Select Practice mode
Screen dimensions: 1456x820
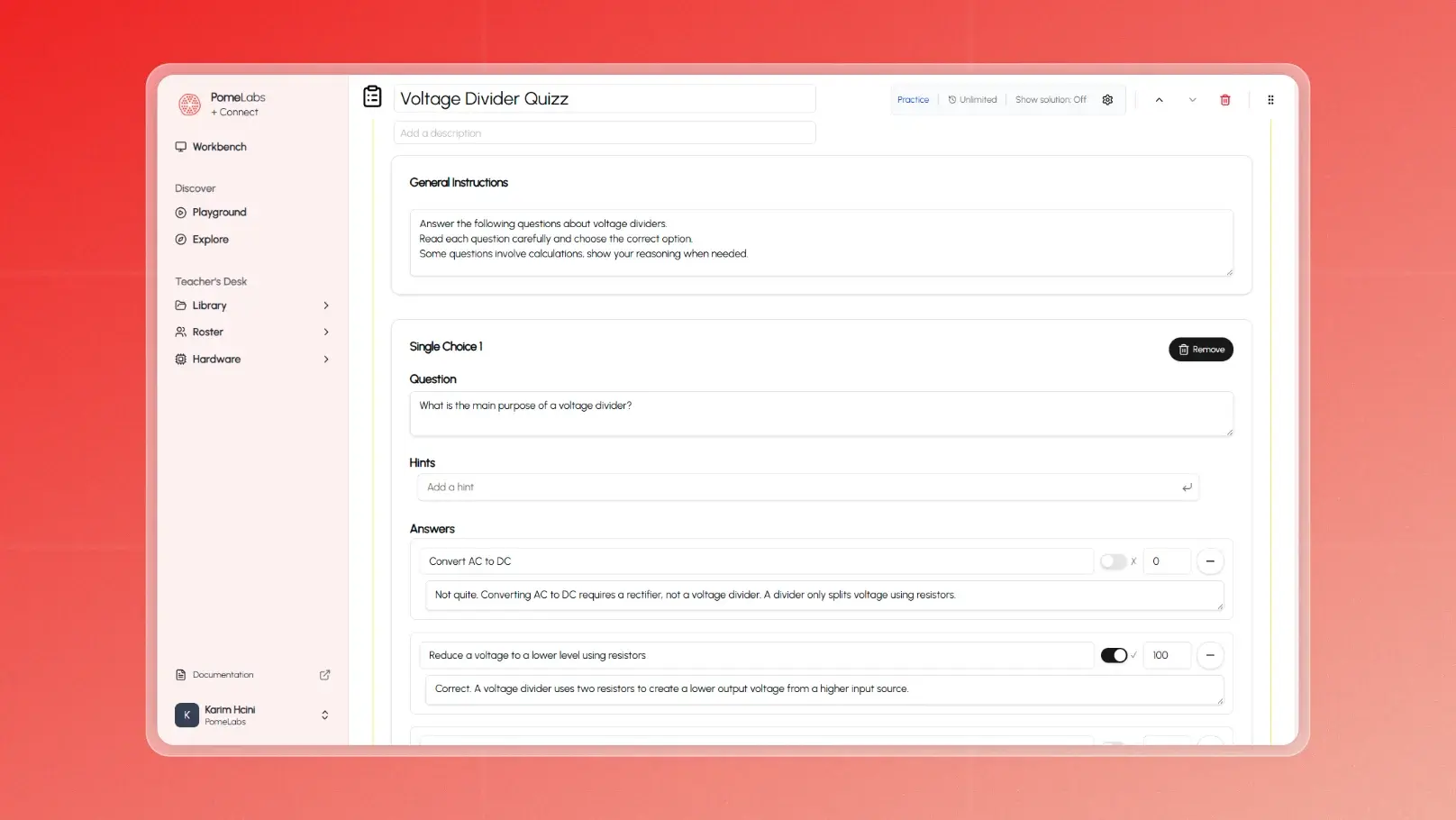[913, 100]
